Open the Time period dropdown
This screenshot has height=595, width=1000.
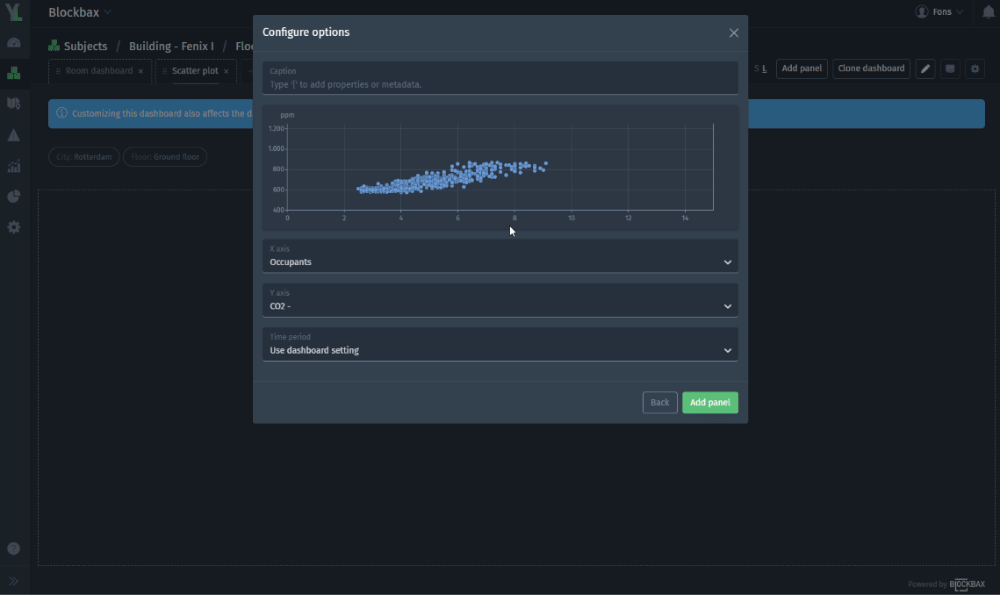(x=500, y=345)
